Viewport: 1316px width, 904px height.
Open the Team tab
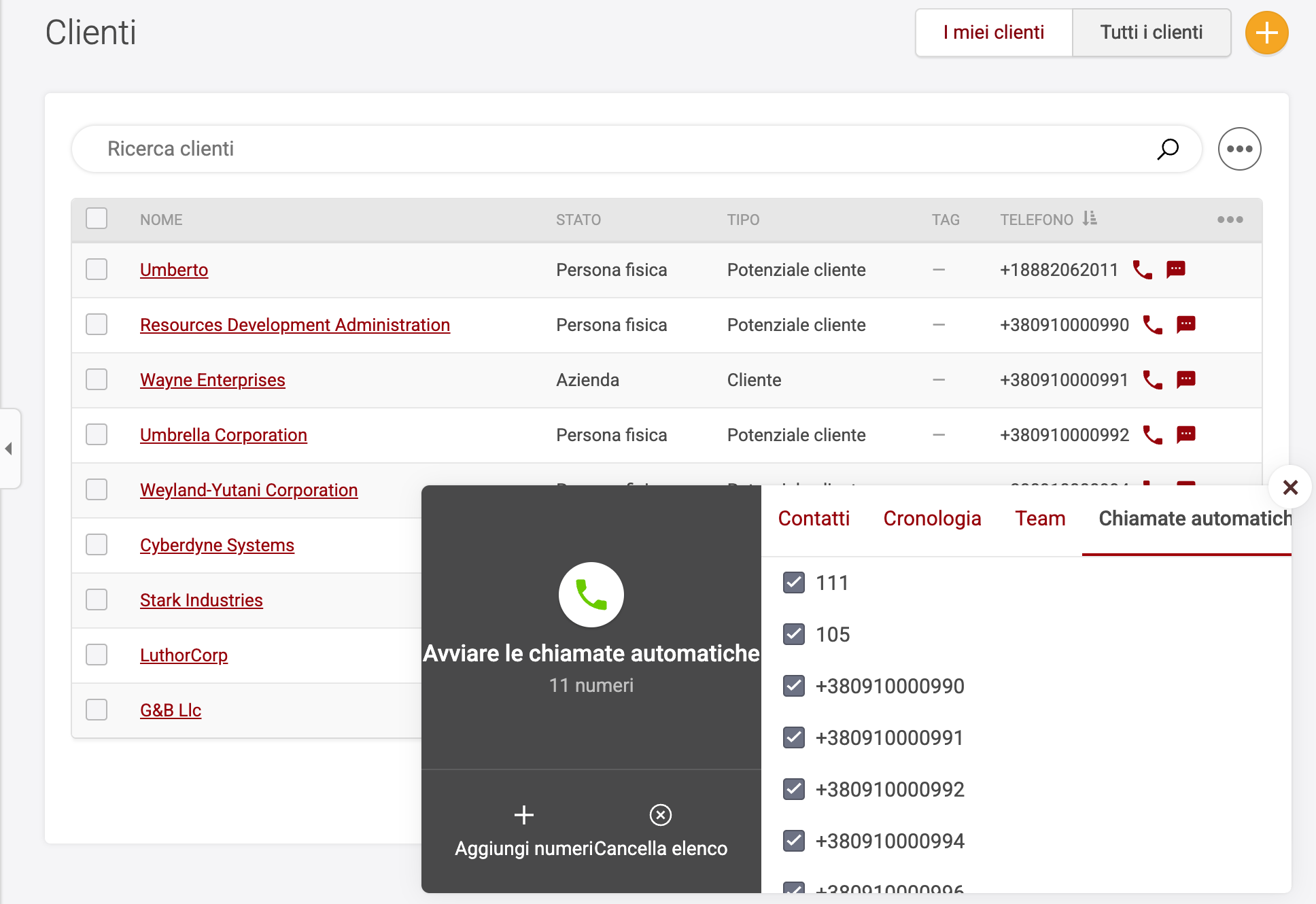pyautogui.click(x=1039, y=518)
